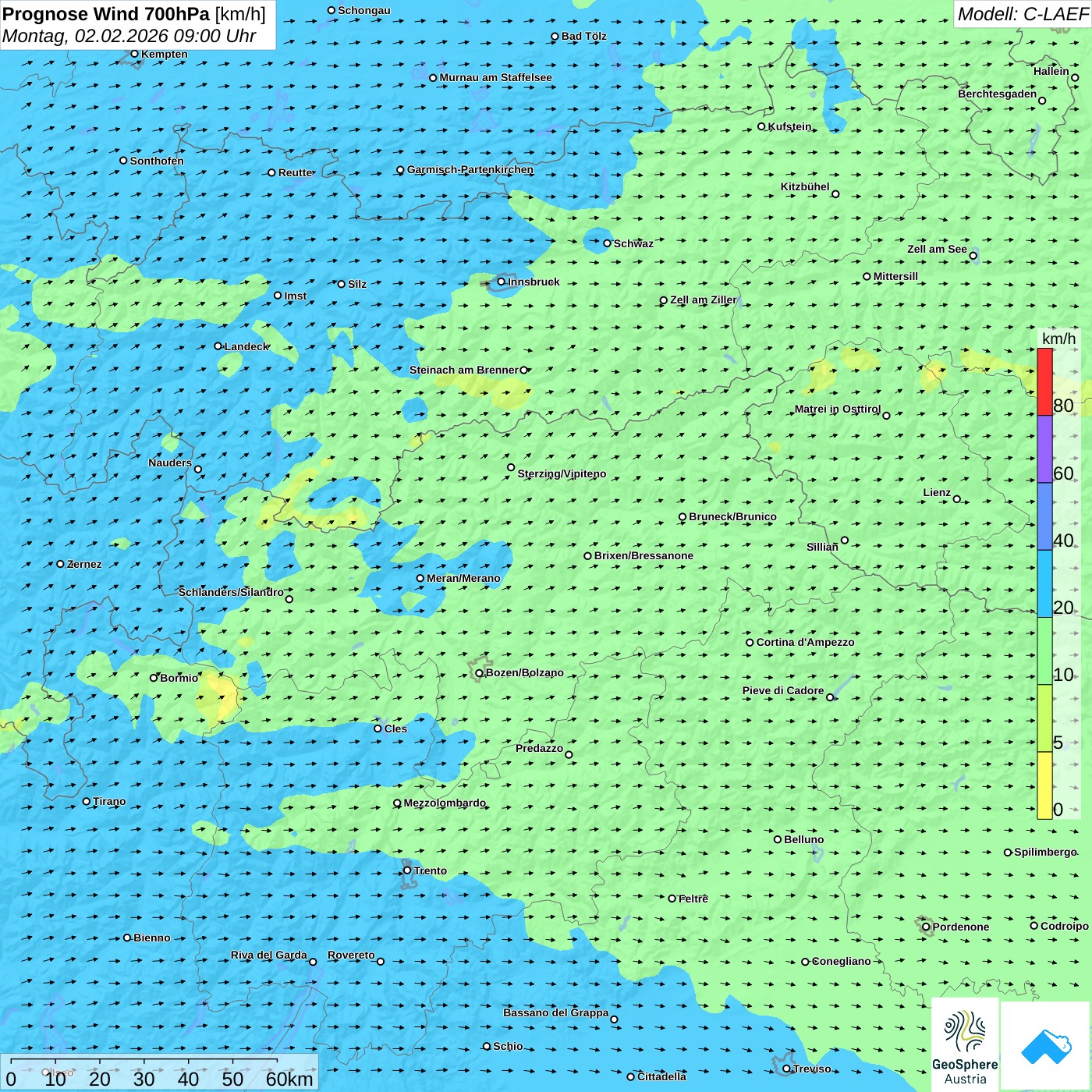The height and width of the screenshot is (1092, 1092).
Task: Click the red 80 km/h legend color
Action: [x=1044, y=381]
